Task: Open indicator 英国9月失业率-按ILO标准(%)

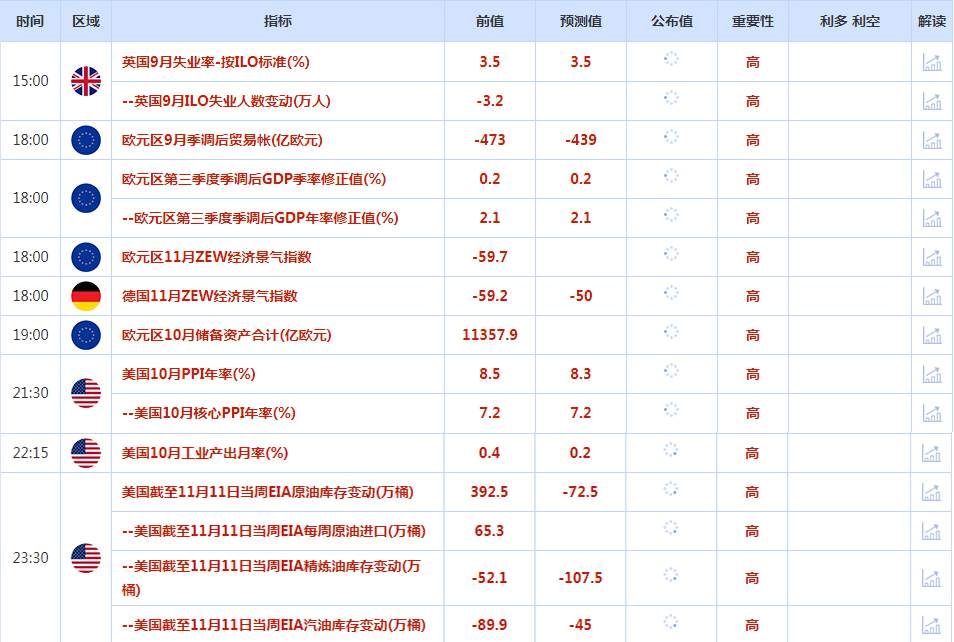Action: click(215, 62)
